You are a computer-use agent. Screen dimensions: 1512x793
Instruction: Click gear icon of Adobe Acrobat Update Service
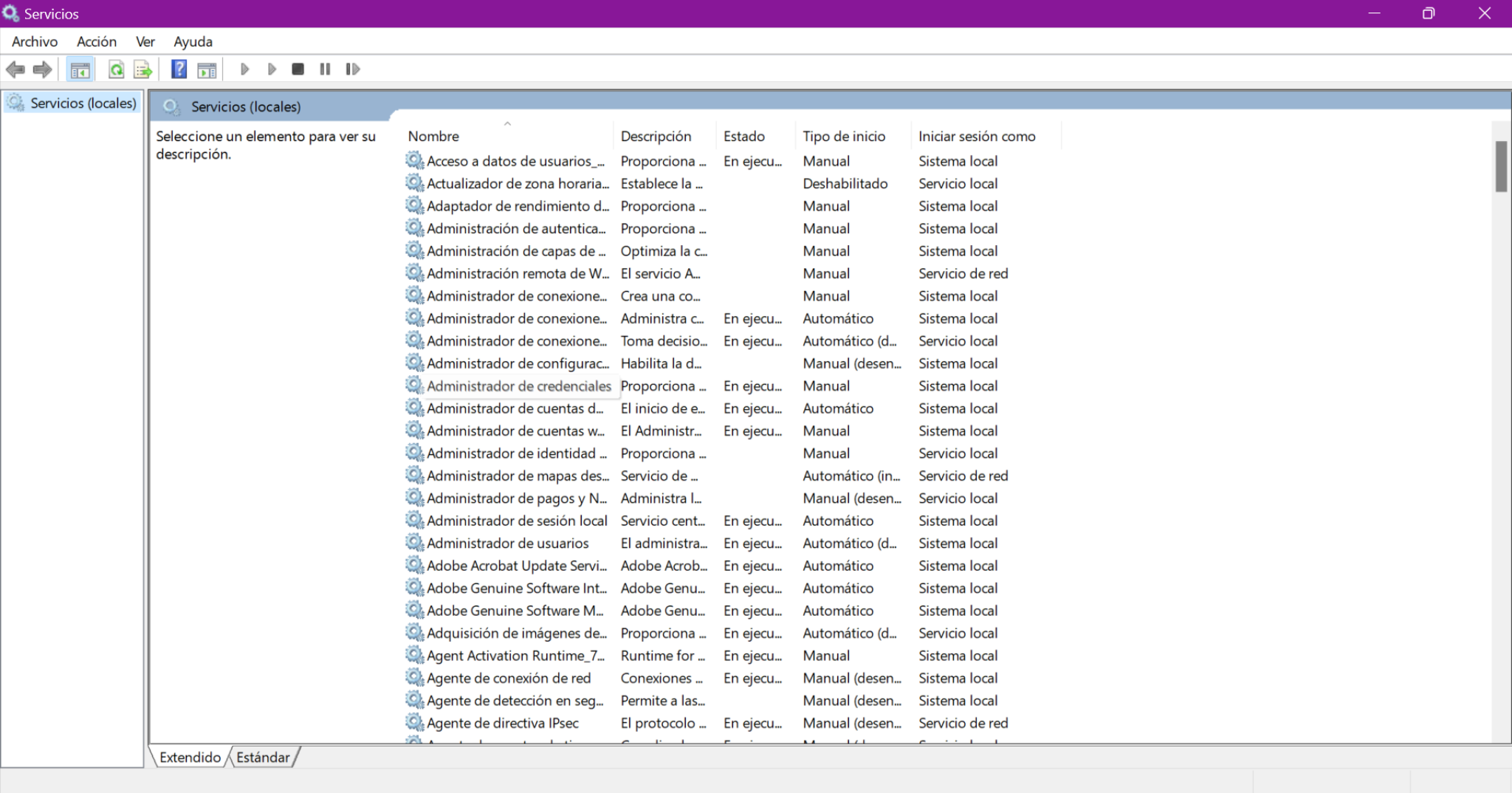[x=415, y=565]
